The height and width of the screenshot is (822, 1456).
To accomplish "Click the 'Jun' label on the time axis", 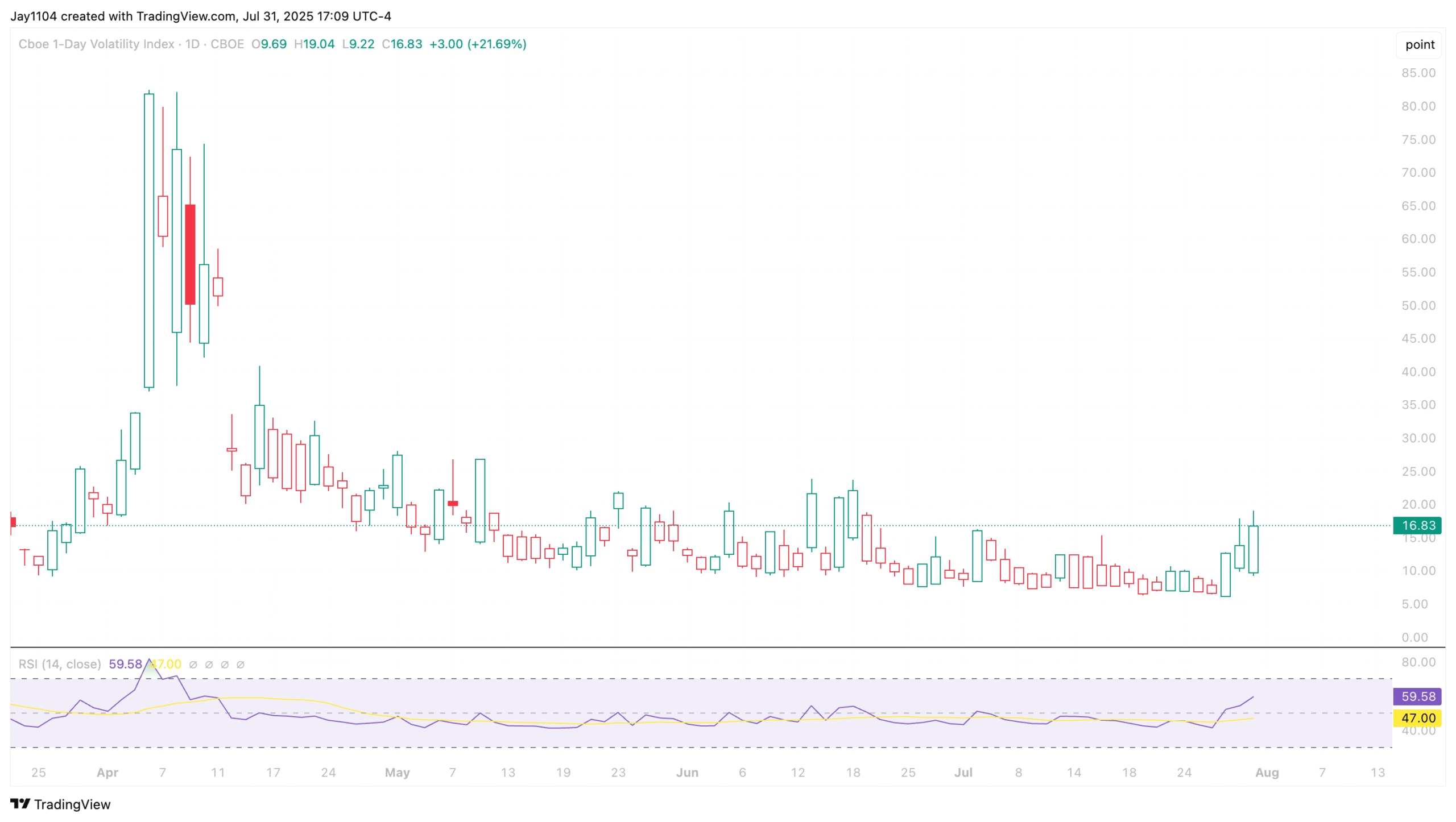I will 686,773.
